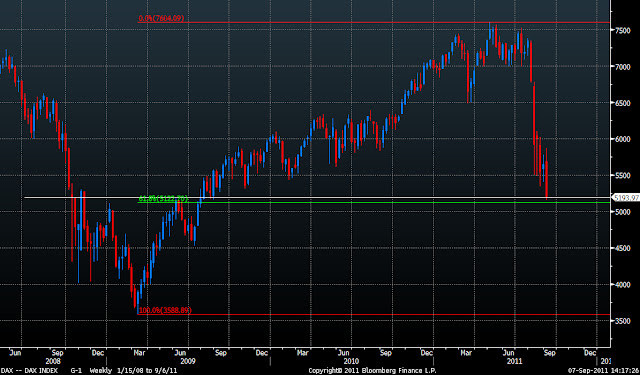Click the 61.8%(5122.70) retracement label

click(x=163, y=199)
